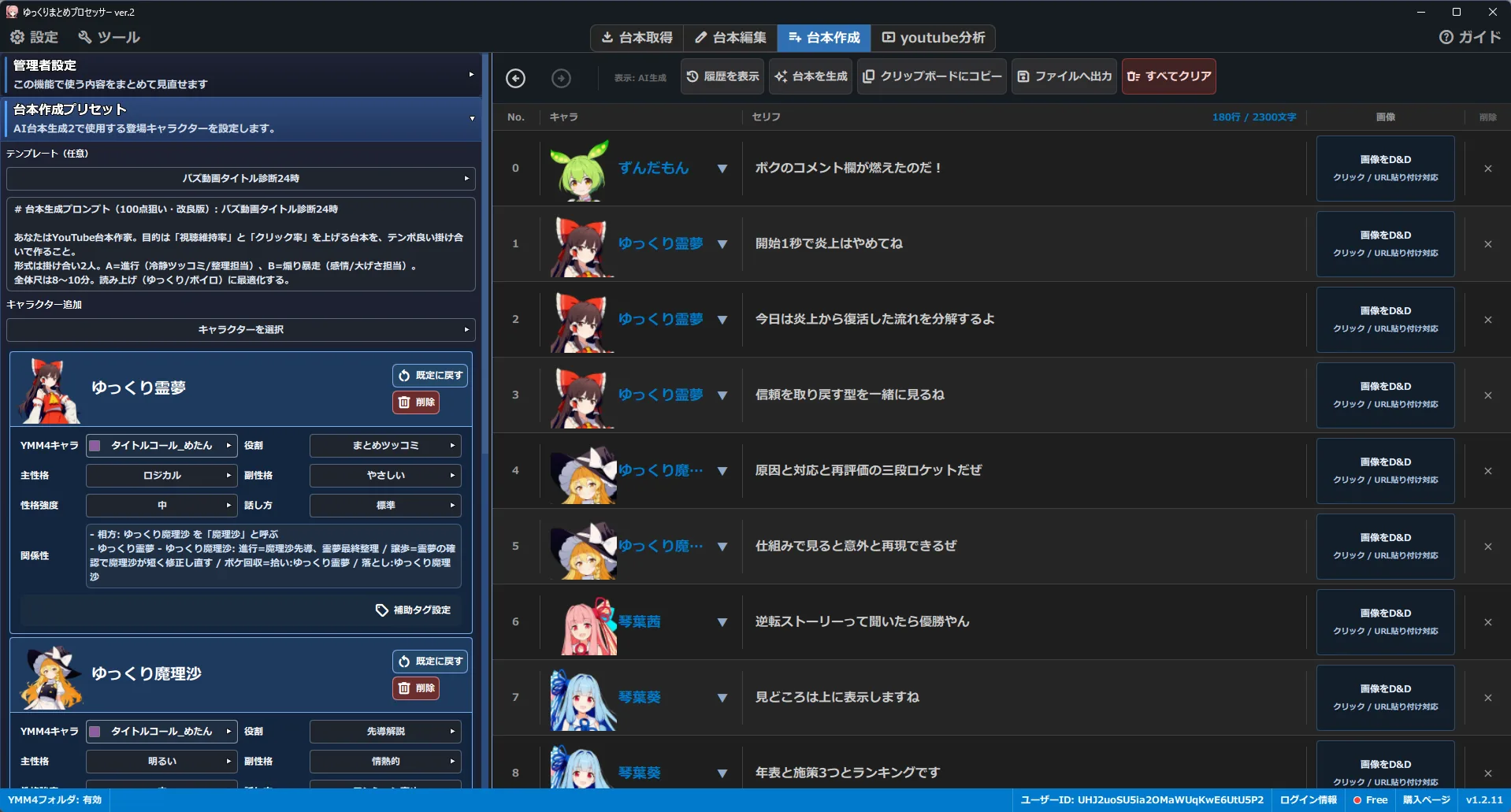Export using ファイルへ出力
The image size is (1511, 812).
[1064, 76]
